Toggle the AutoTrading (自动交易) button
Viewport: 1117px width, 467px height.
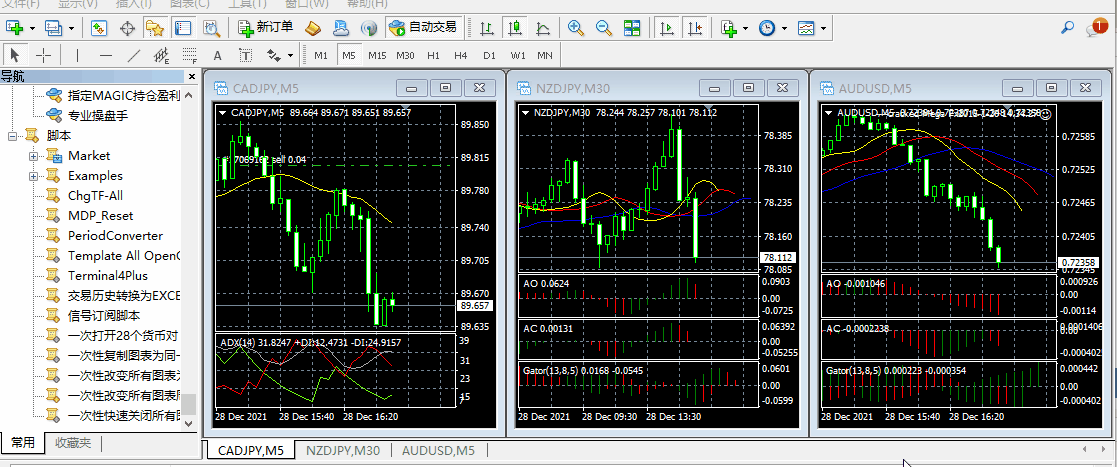pos(423,27)
